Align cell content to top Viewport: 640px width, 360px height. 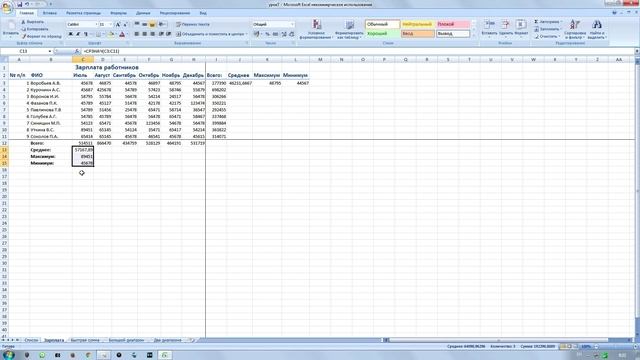click(137, 24)
